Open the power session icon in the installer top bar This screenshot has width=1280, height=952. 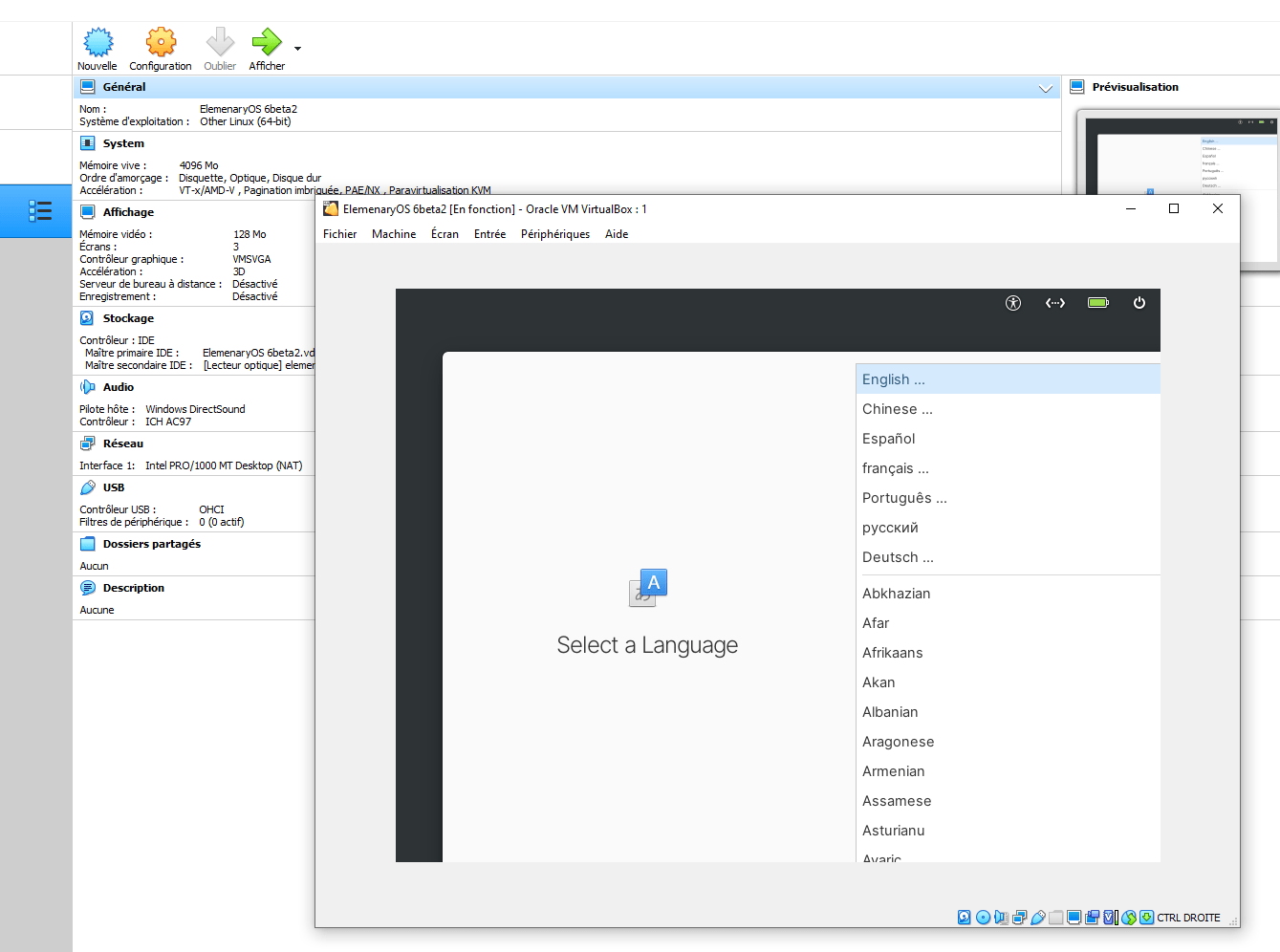(x=1139, y=303)
